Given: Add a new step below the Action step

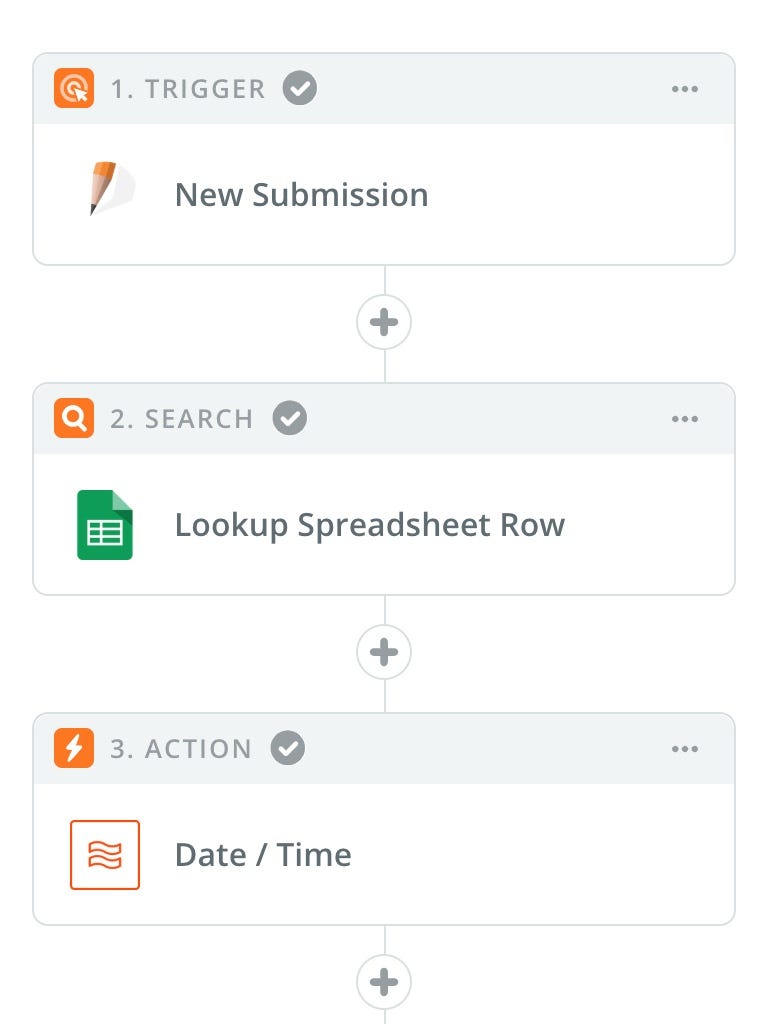Looking at the screenshot, I should click(384, 982).
